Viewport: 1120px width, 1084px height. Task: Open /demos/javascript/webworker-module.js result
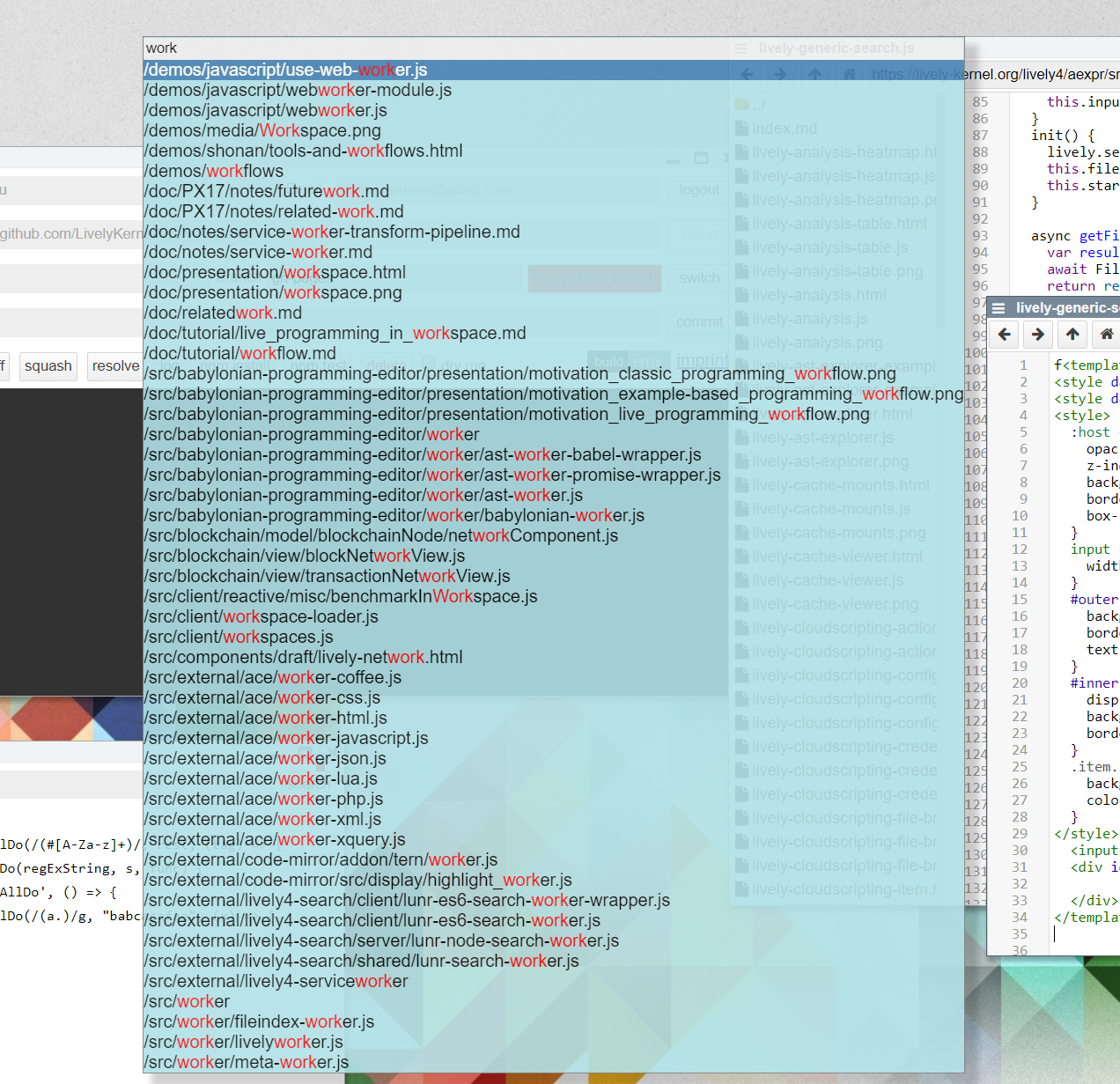(x=298, y=91)
